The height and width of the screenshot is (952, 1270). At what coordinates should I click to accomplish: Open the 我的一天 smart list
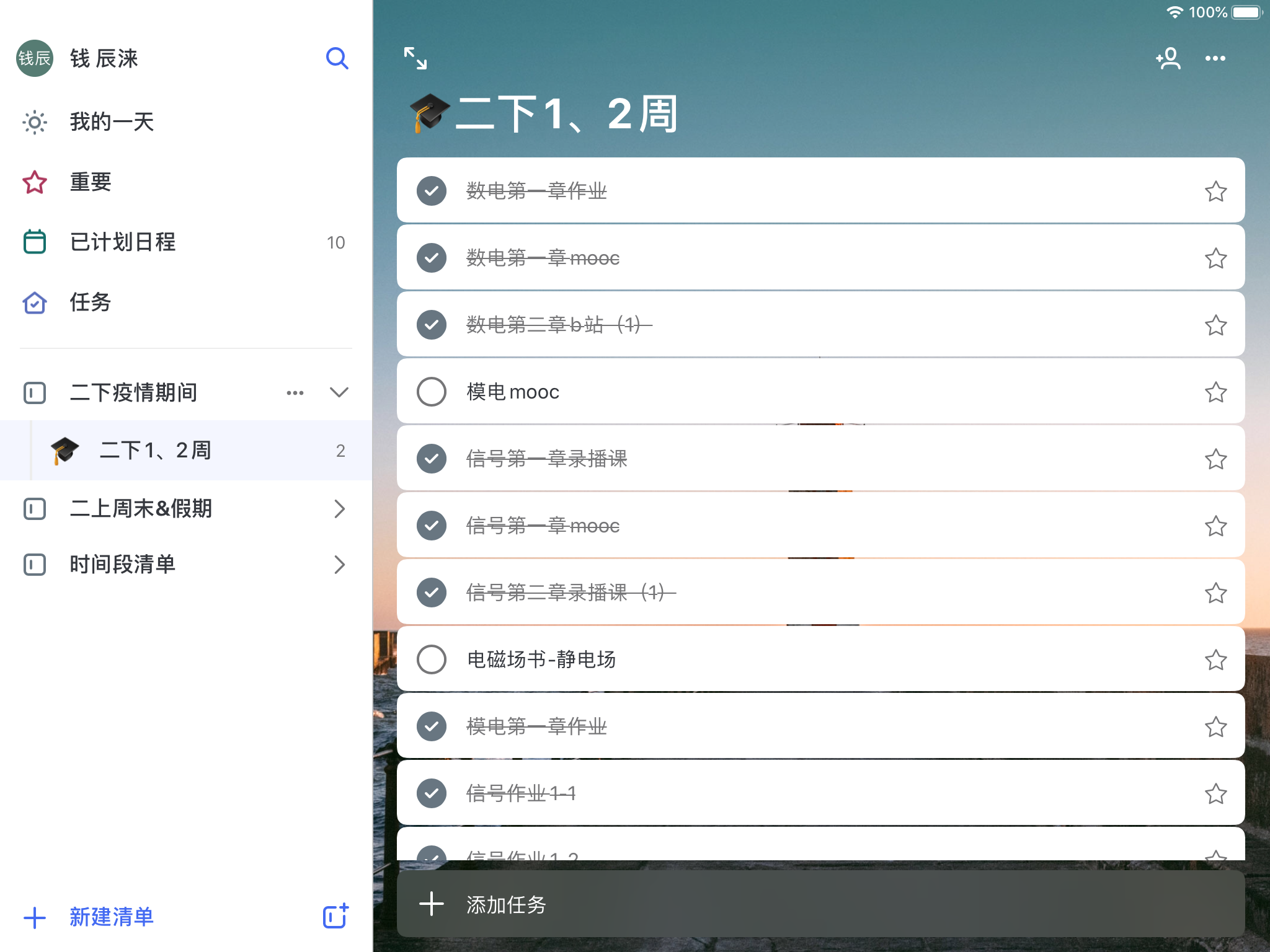pos(112,122)
